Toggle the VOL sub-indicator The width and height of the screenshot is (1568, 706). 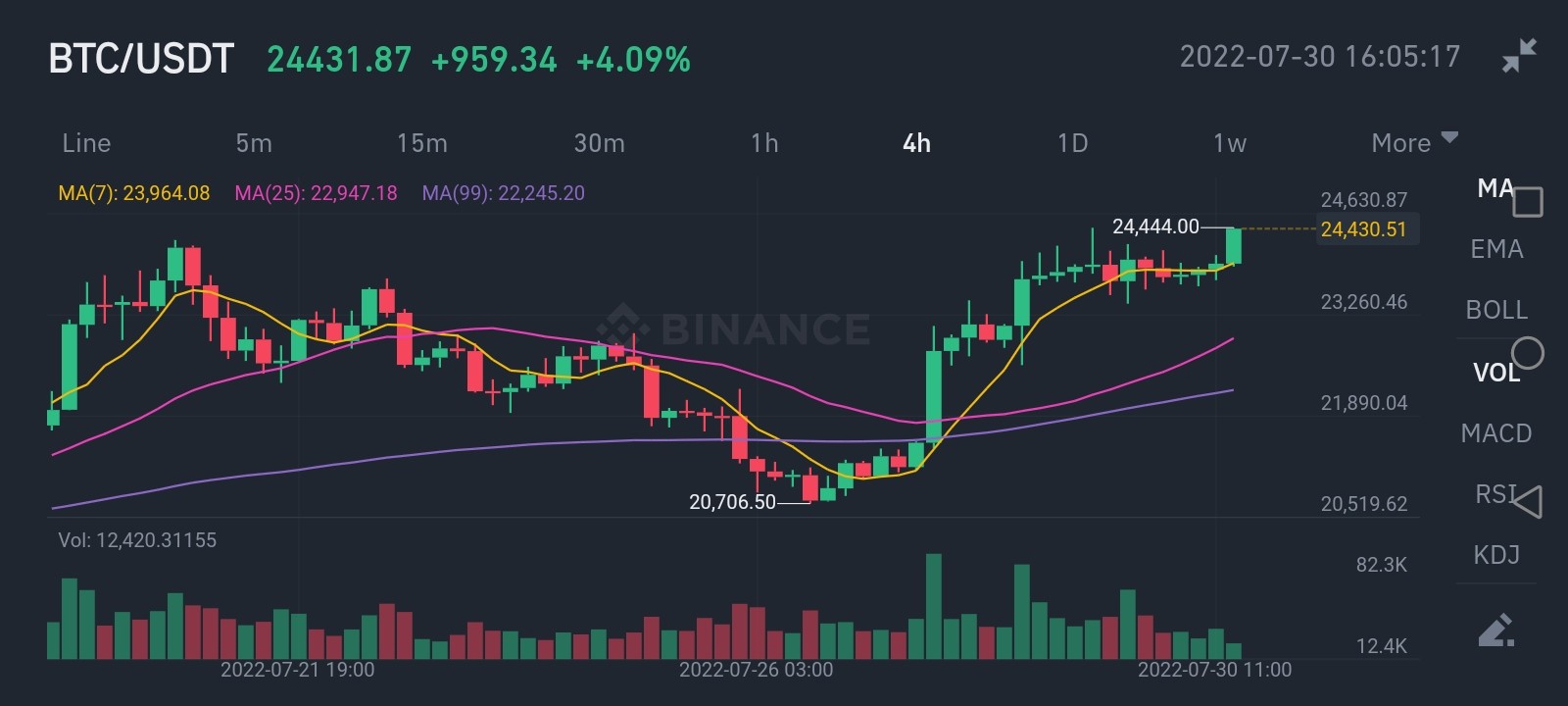1495,373
